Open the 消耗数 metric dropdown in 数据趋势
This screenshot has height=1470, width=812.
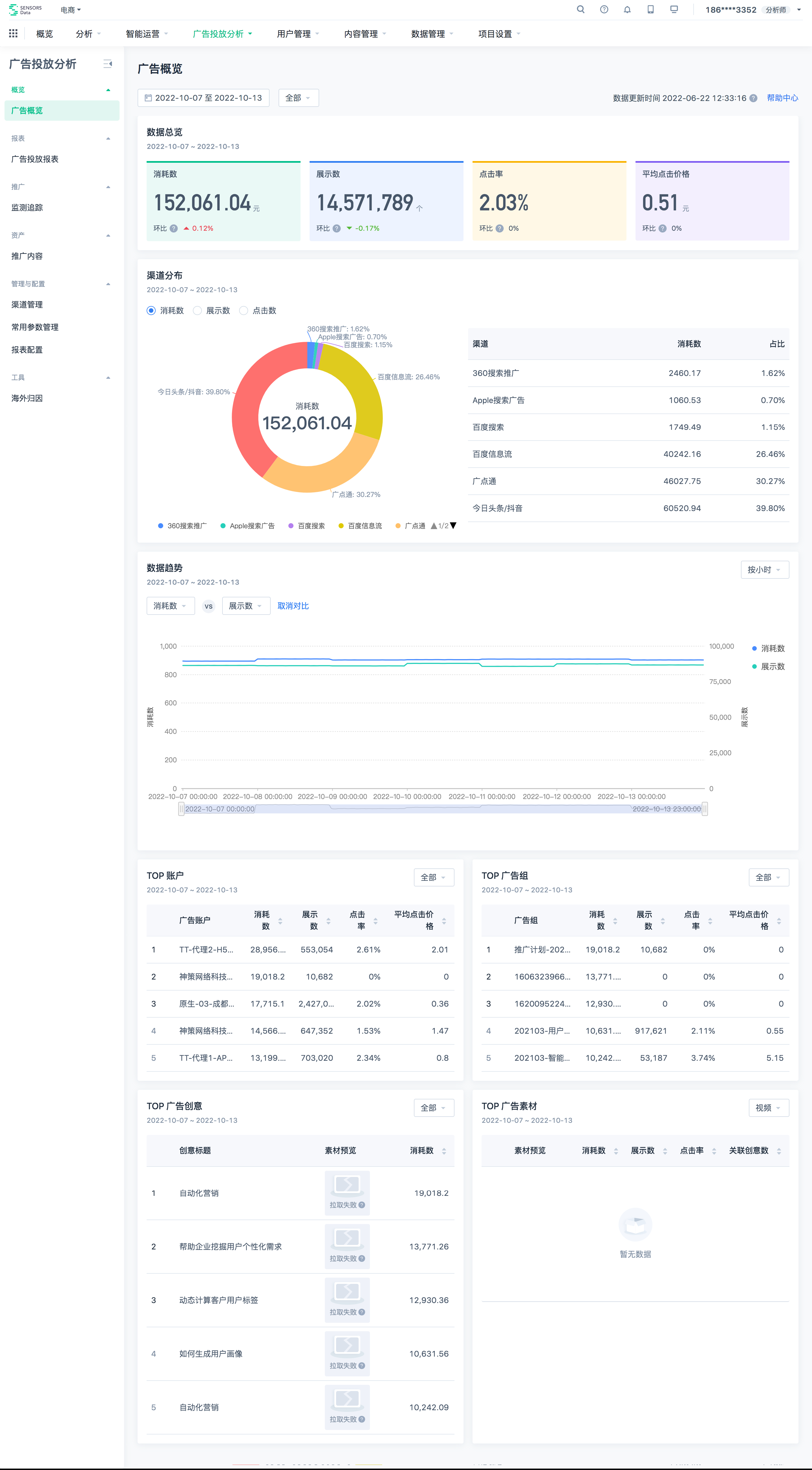tap(170, 606)
